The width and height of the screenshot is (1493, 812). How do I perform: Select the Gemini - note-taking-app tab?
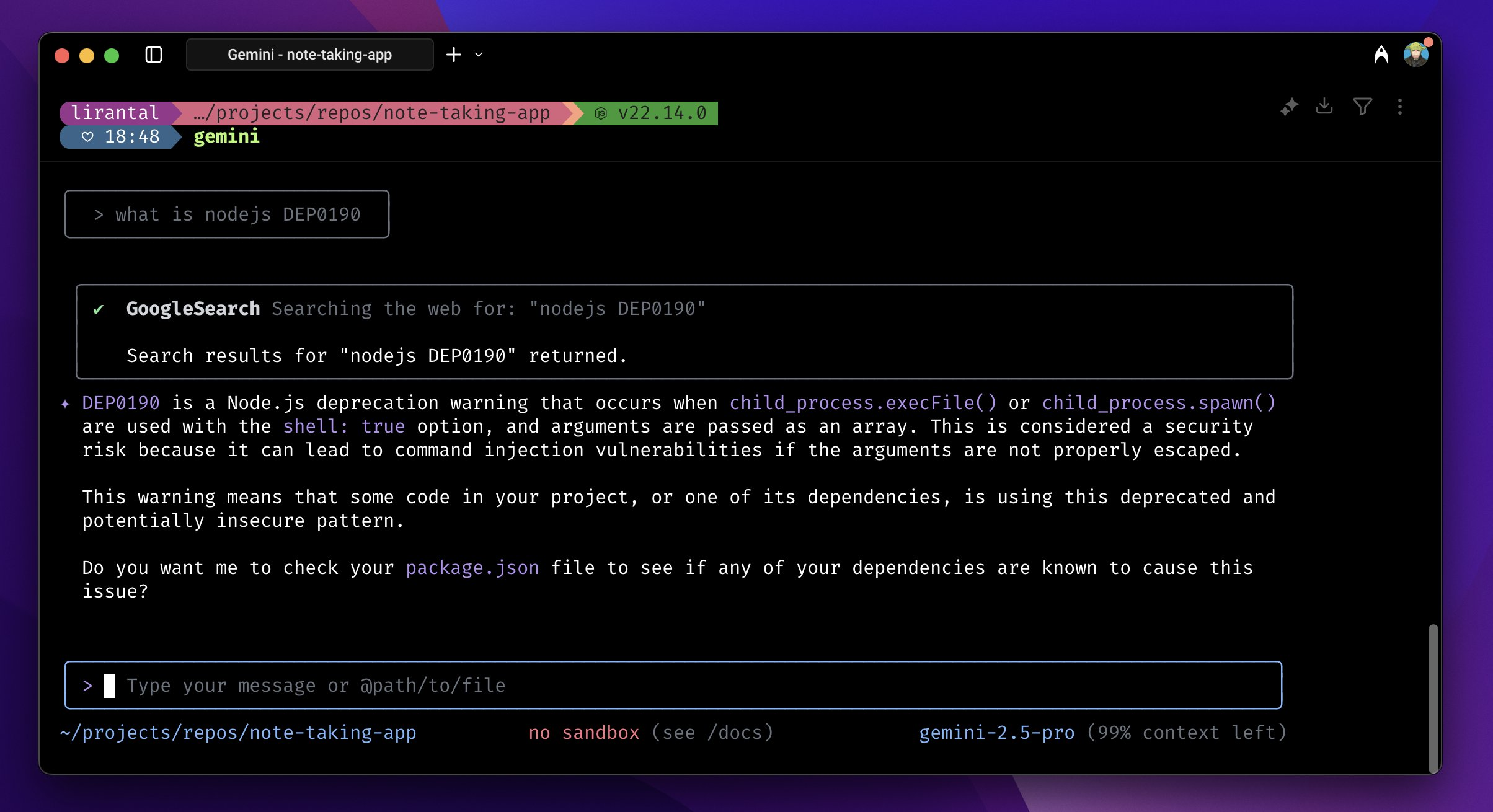point(309,55)
